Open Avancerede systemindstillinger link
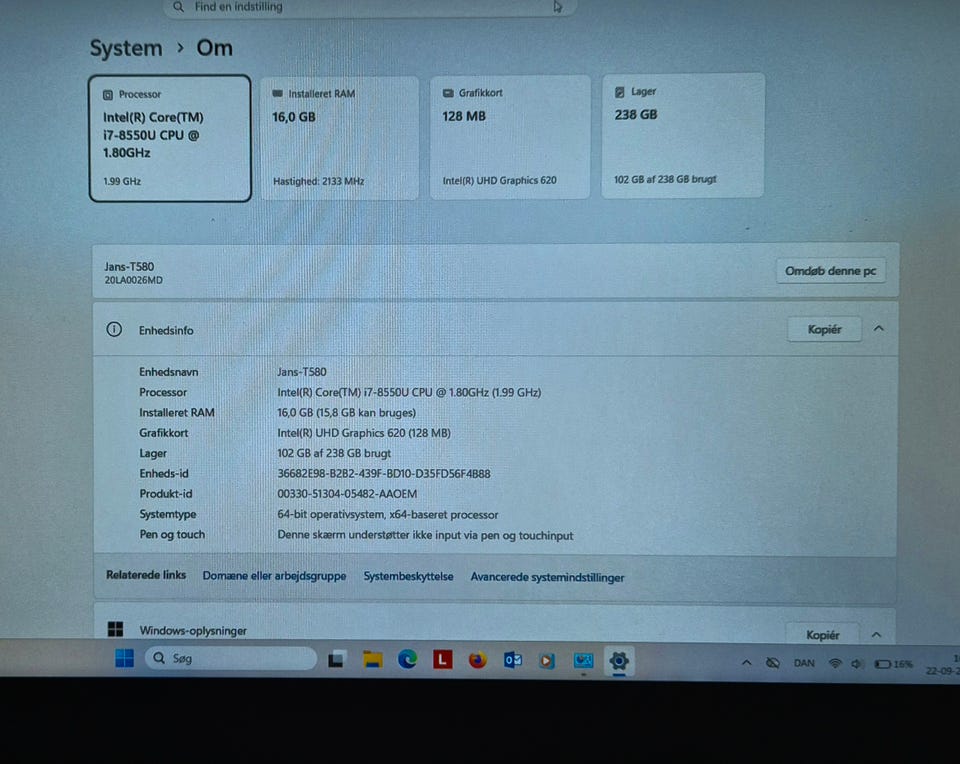The image size is (960, 764). (547, 577)
